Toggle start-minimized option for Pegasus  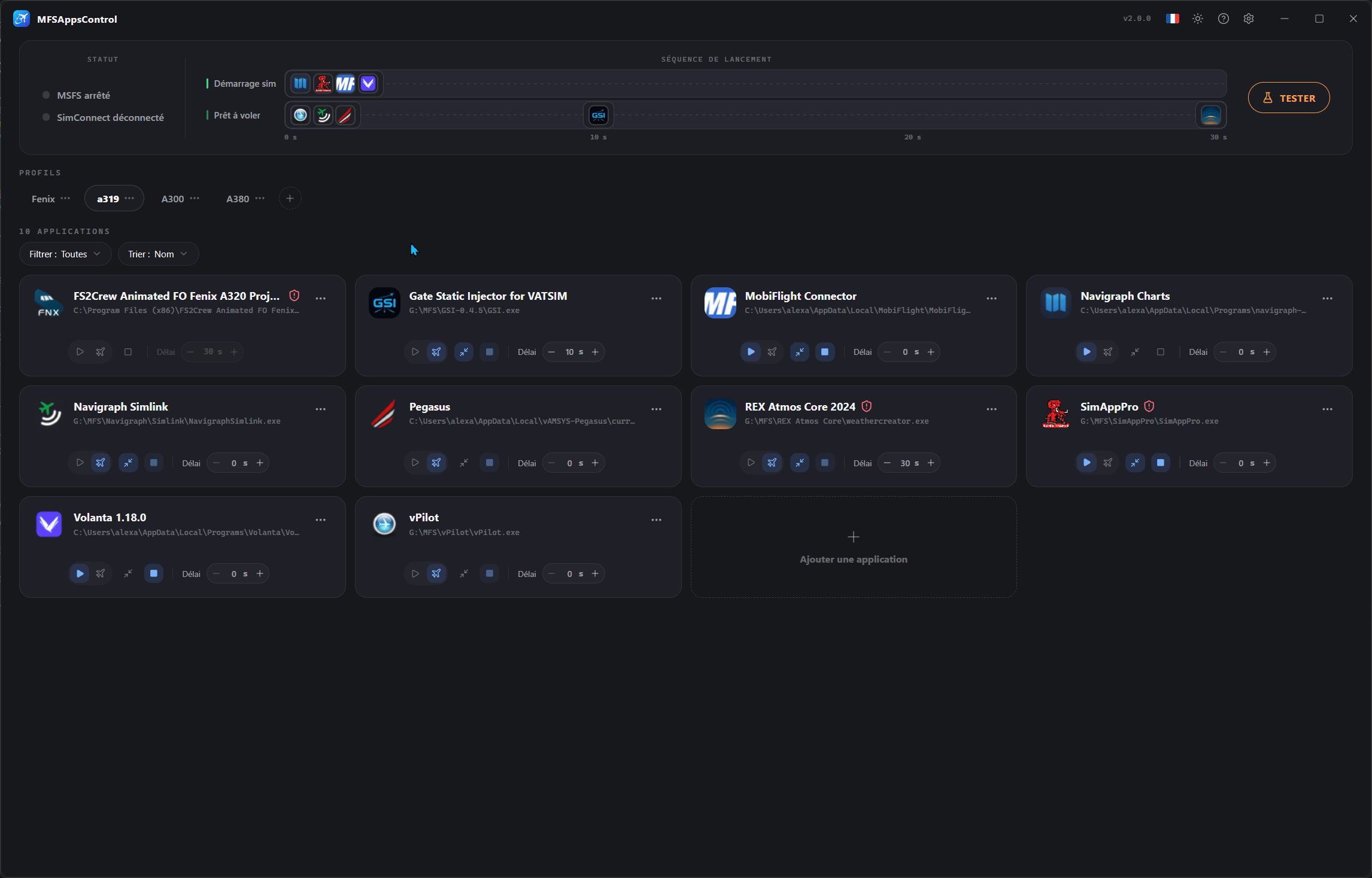[464, 463]
